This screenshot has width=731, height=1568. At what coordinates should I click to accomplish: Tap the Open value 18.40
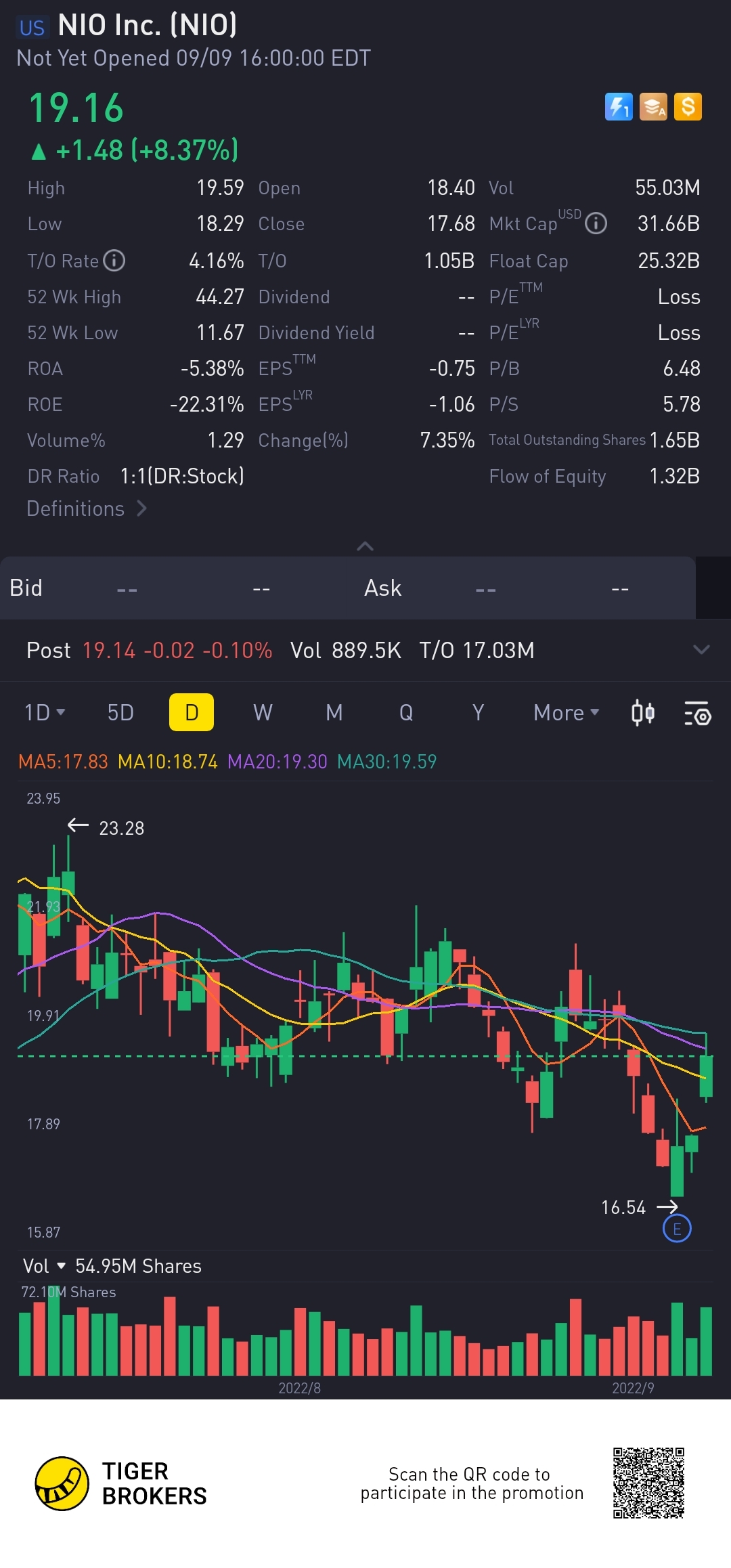click(451, 188)
